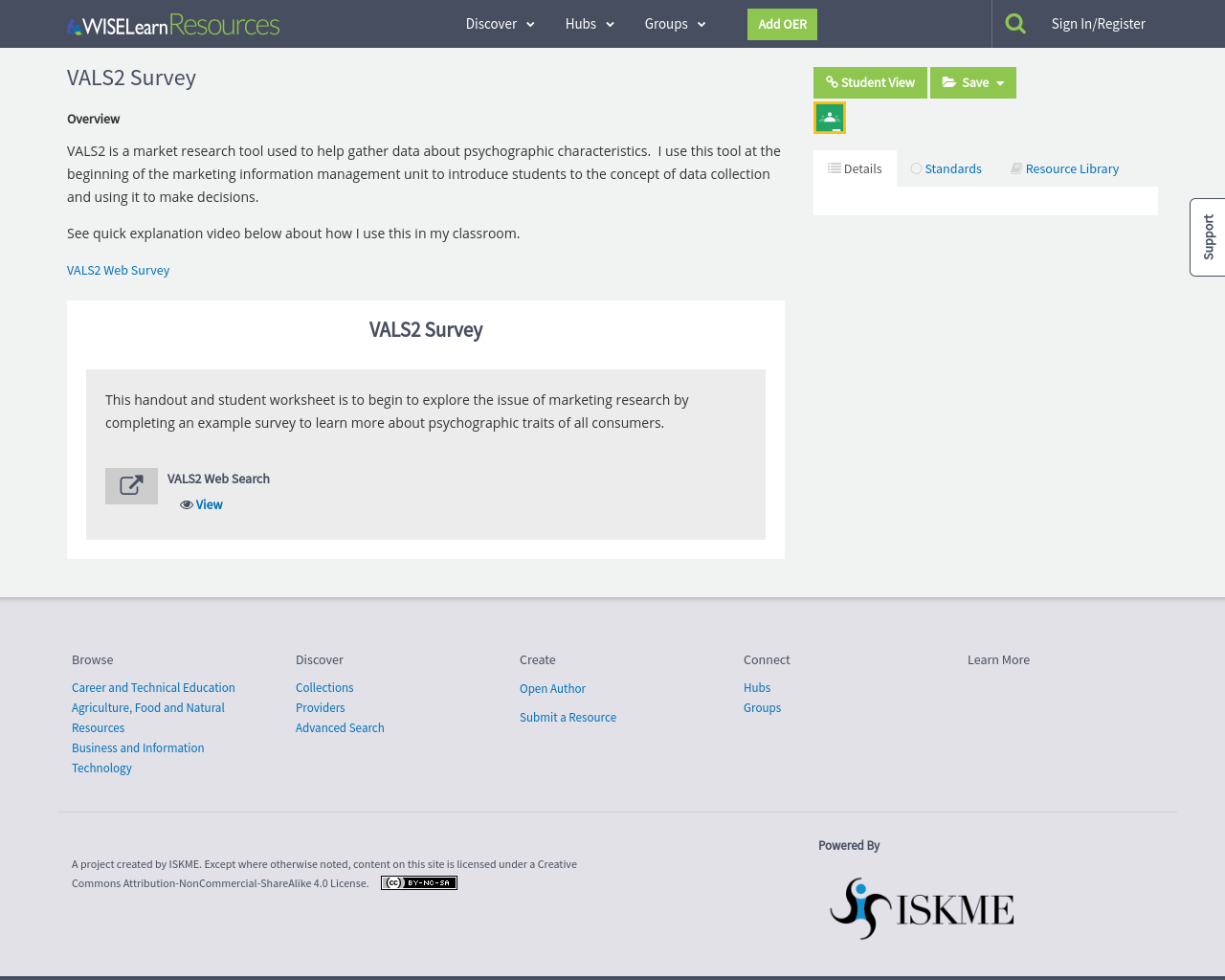Click the WISELearn Resources logo

[172, 23]
